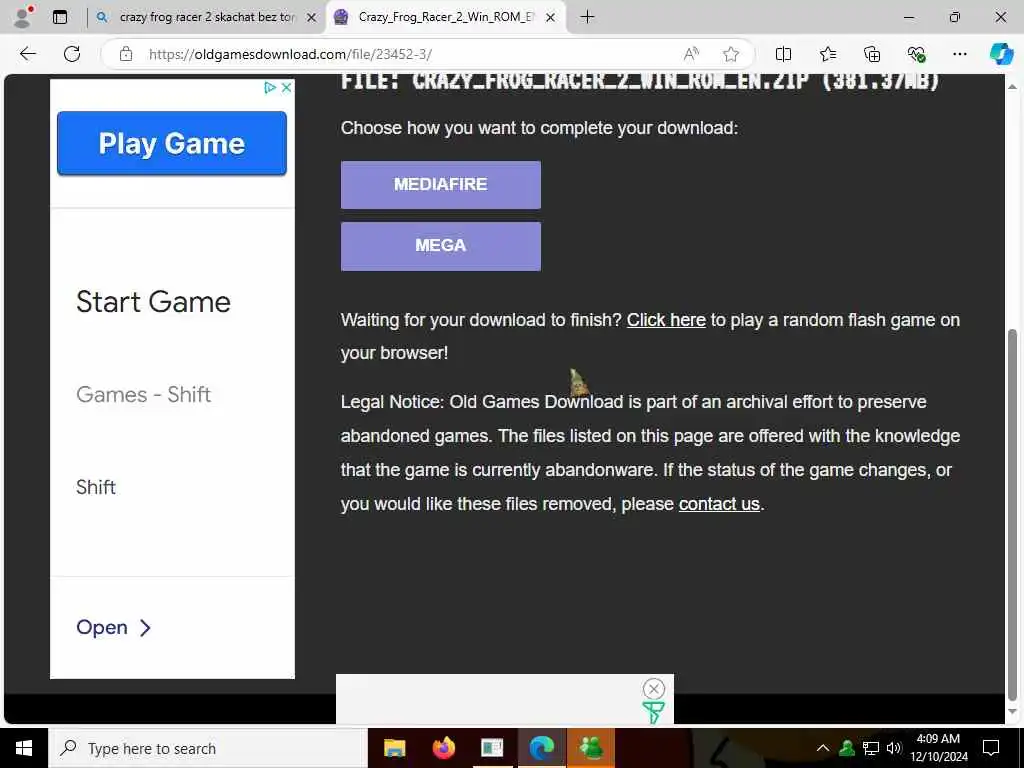
Task: Open the taskbar app beside Firefox
Action: point(492,748)
